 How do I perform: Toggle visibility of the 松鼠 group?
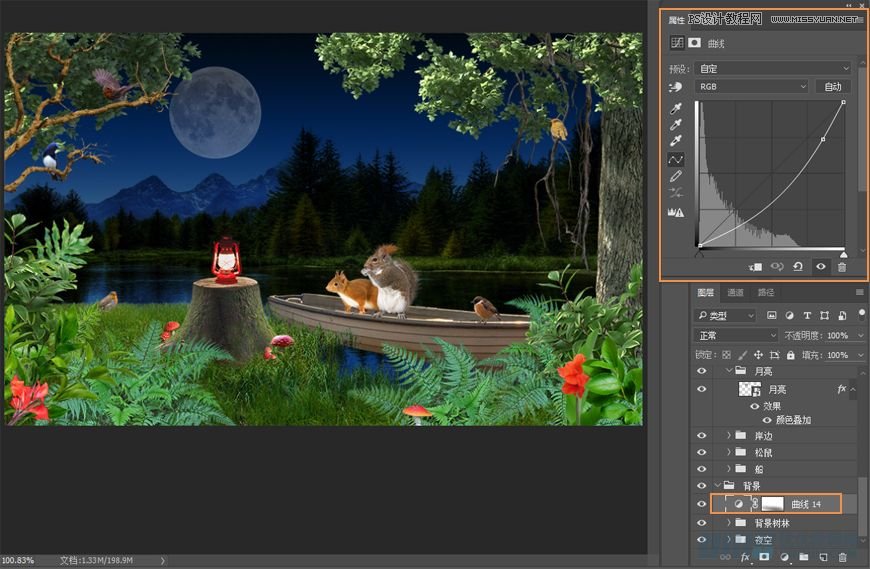[701, 452]
